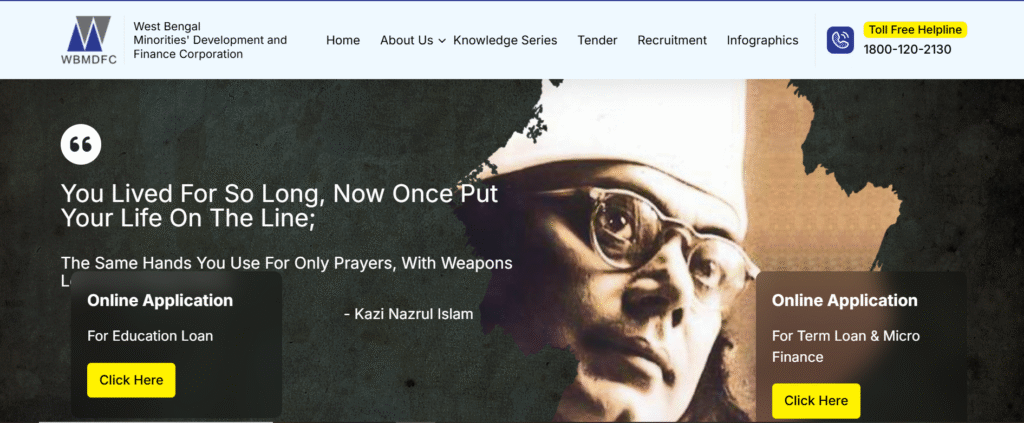
Task: Click the WBMDFC logo
Action: pyautogui.click(x=89, y=40)
